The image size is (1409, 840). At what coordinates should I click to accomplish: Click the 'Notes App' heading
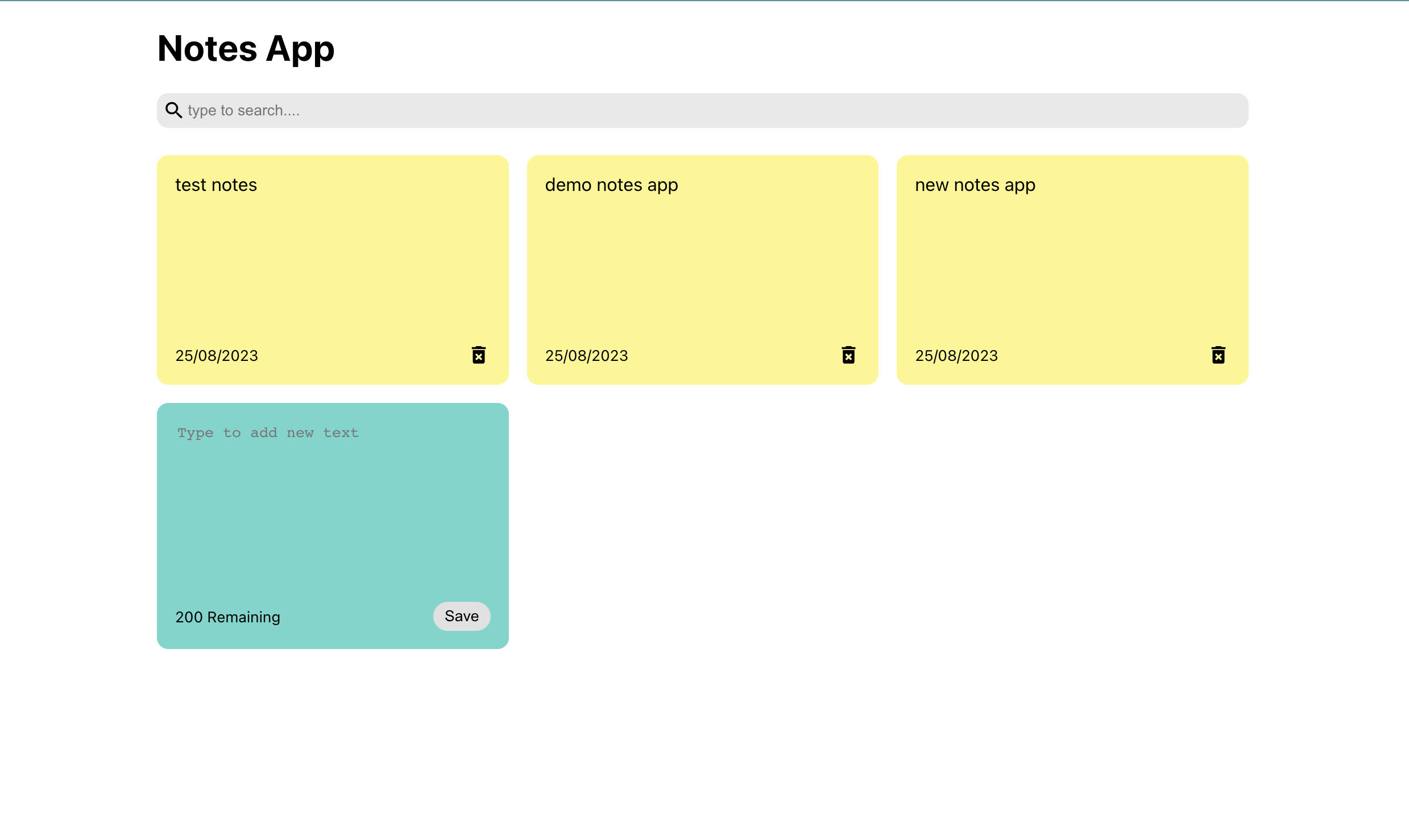click(x=246, y=49)
